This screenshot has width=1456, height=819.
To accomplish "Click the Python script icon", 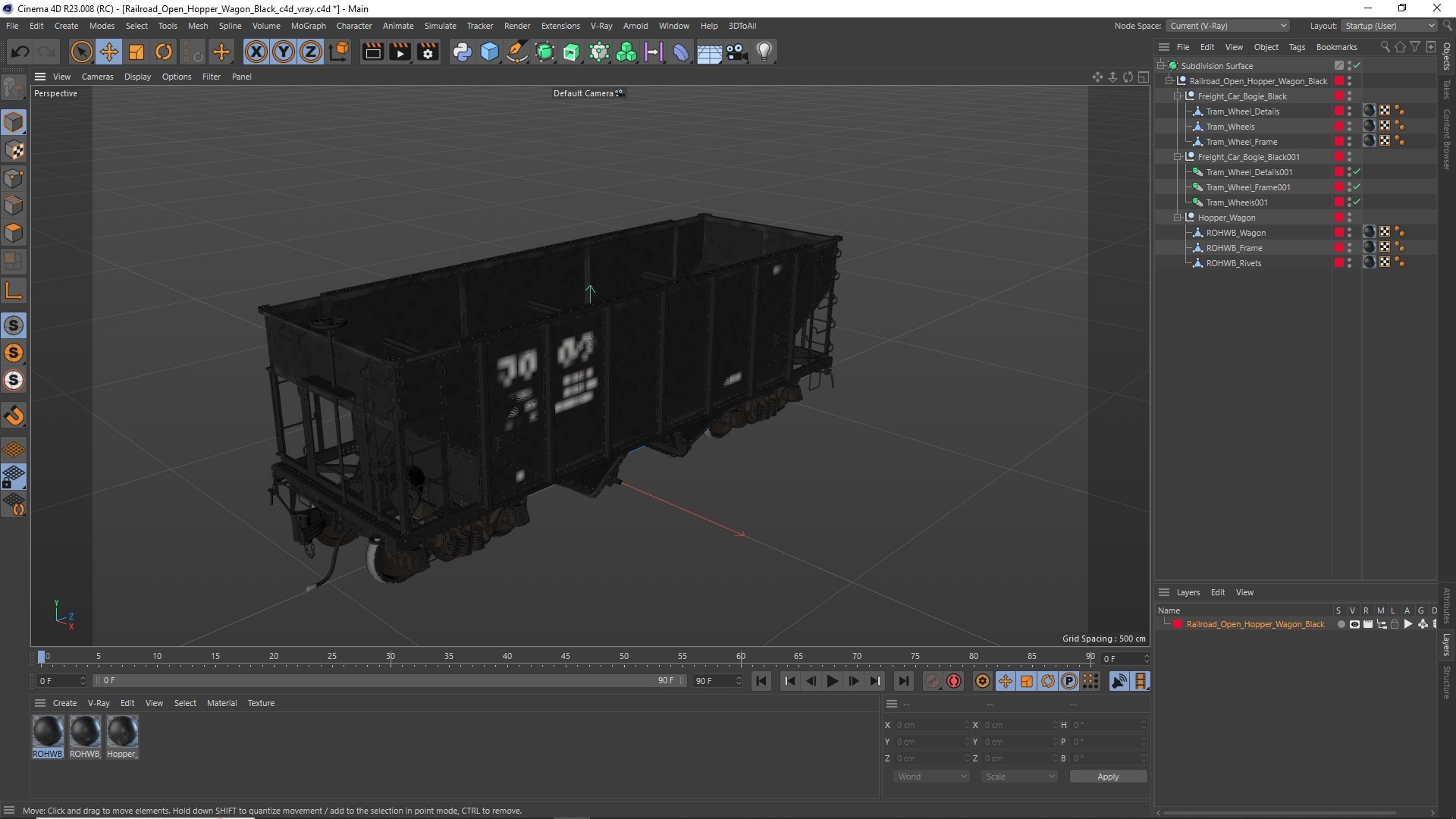I will tap(462, 52).
